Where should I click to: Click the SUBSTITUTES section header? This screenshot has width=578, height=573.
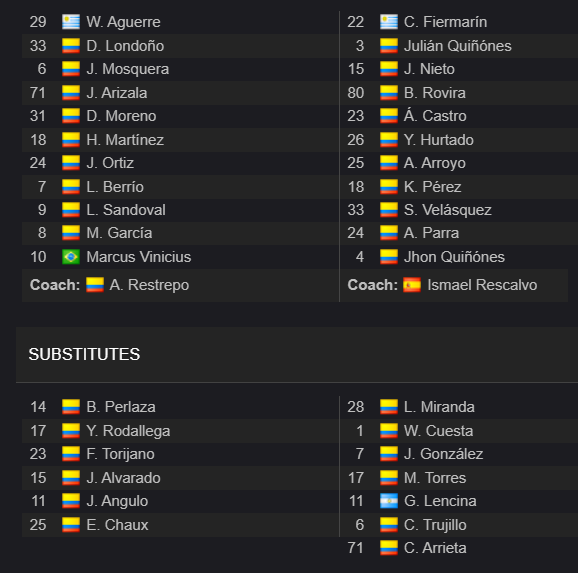pyautogui.click(x=84, y=354)
